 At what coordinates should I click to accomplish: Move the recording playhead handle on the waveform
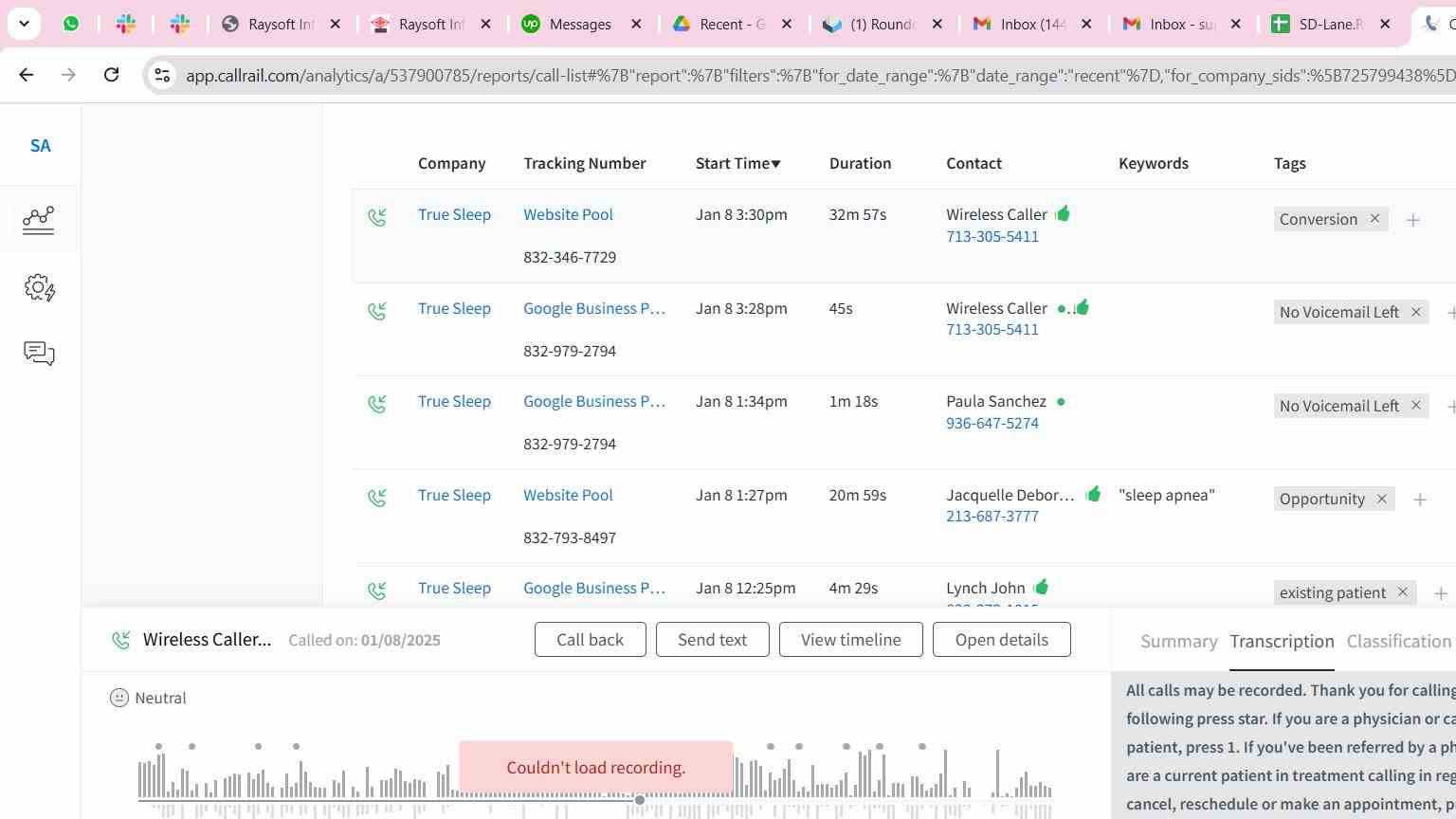(640, 800)
